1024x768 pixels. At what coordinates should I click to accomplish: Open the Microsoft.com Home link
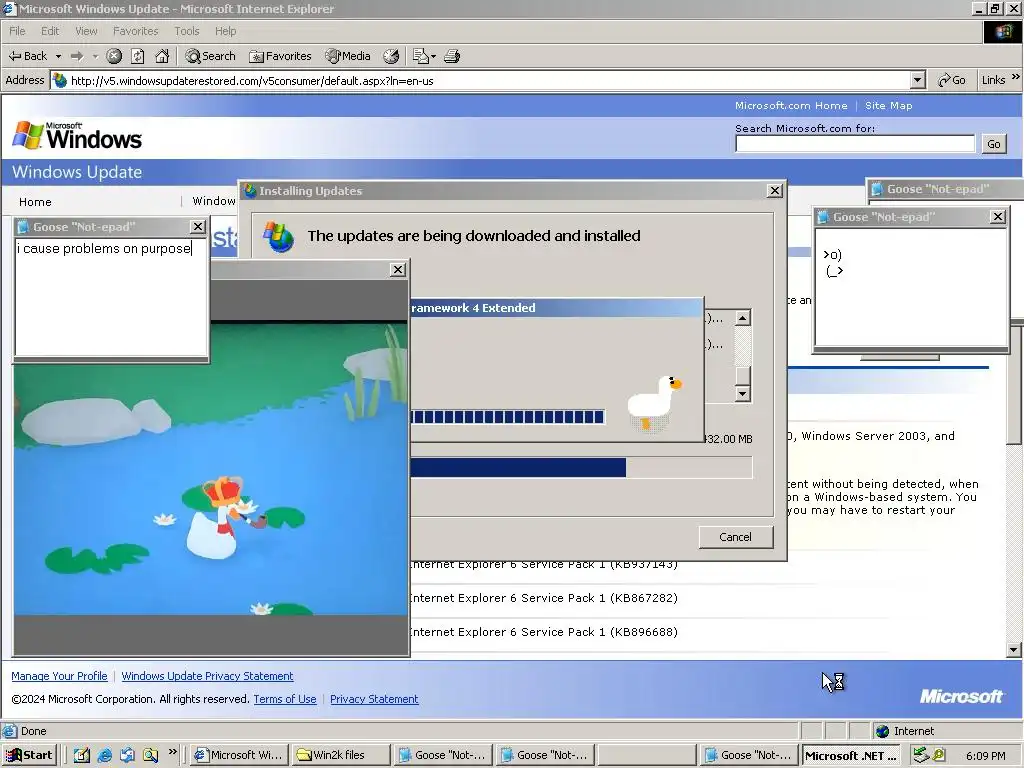pos(791,105)
